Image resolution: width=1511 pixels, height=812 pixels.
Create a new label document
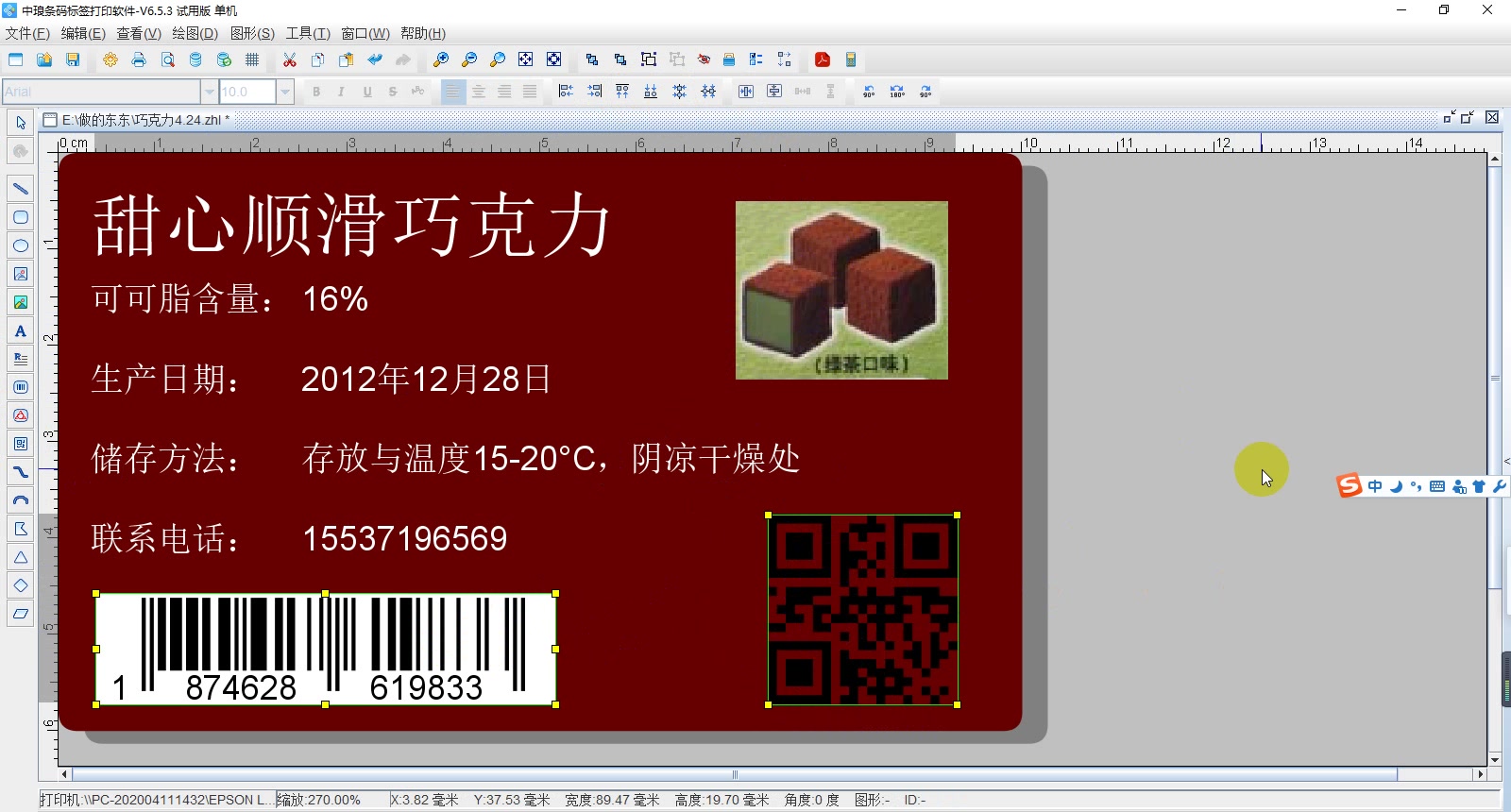click(15, 59)
